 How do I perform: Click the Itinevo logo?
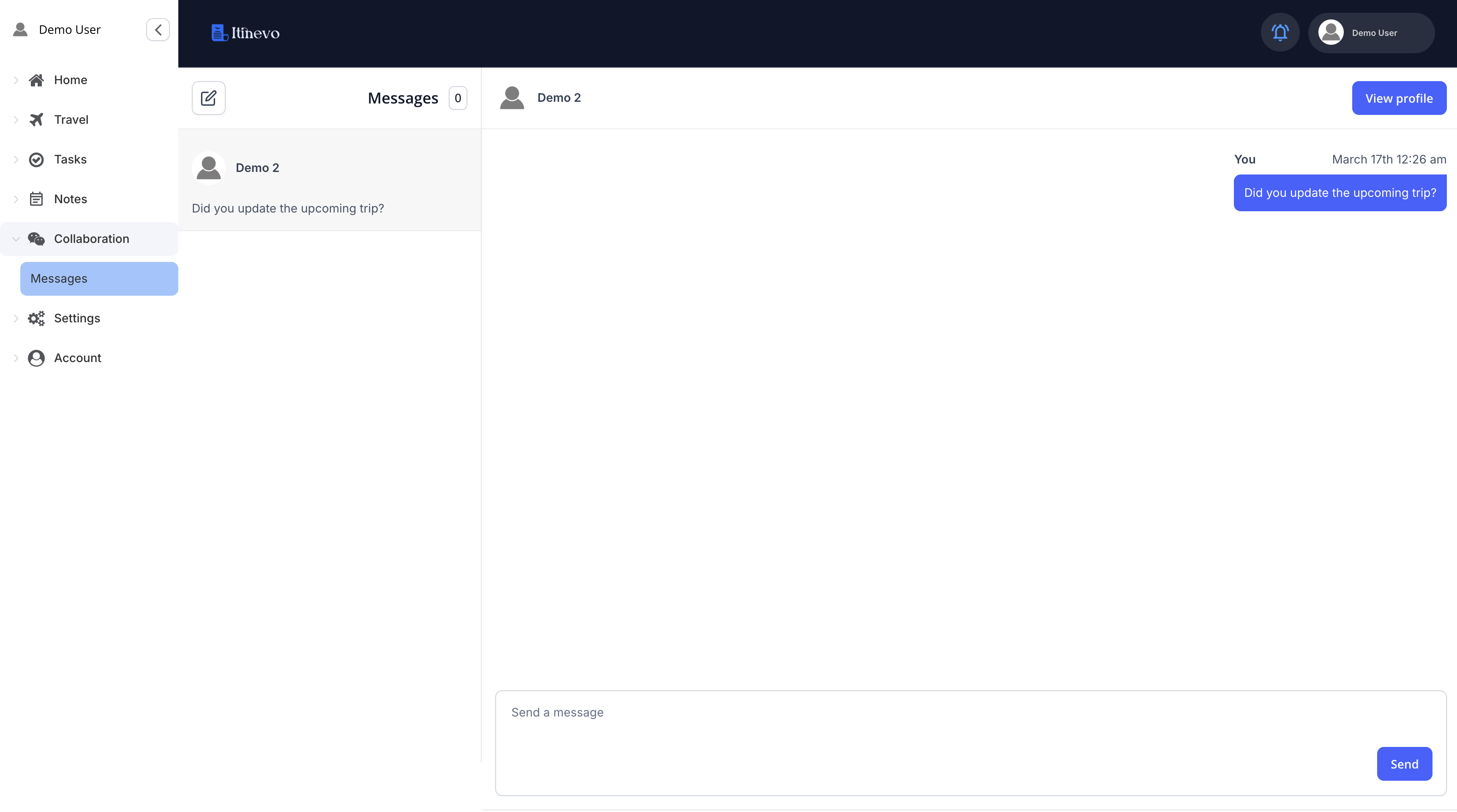click(245, 33)
